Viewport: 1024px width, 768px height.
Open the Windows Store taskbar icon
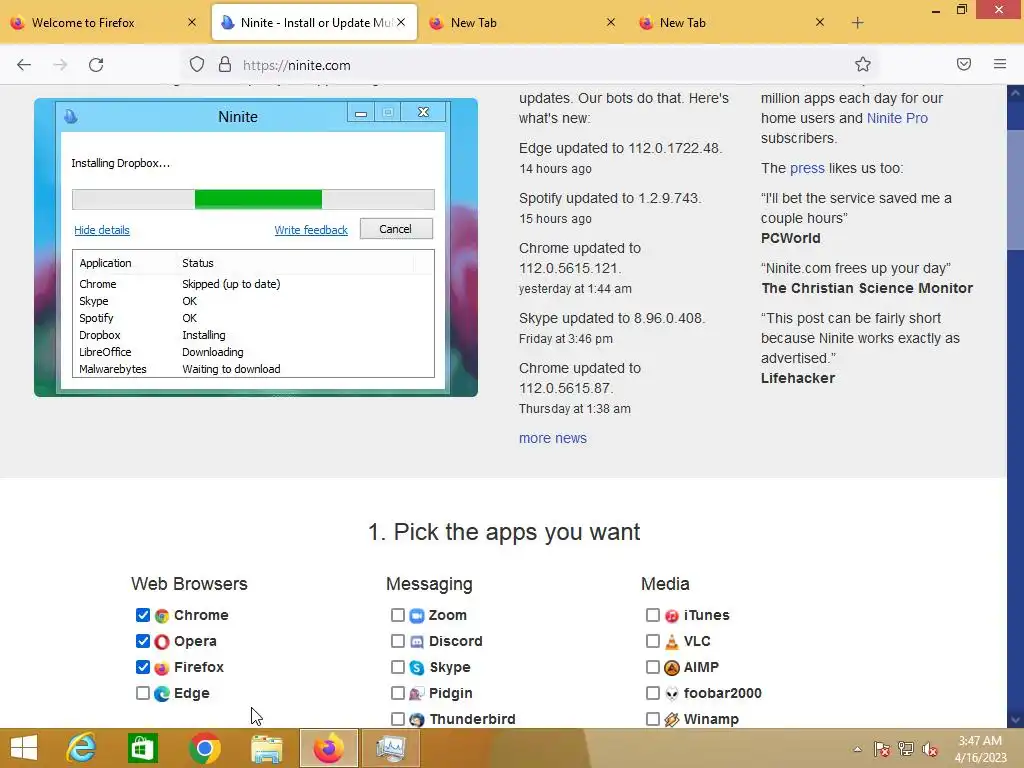pyautogui.click(x=143, y=748)
